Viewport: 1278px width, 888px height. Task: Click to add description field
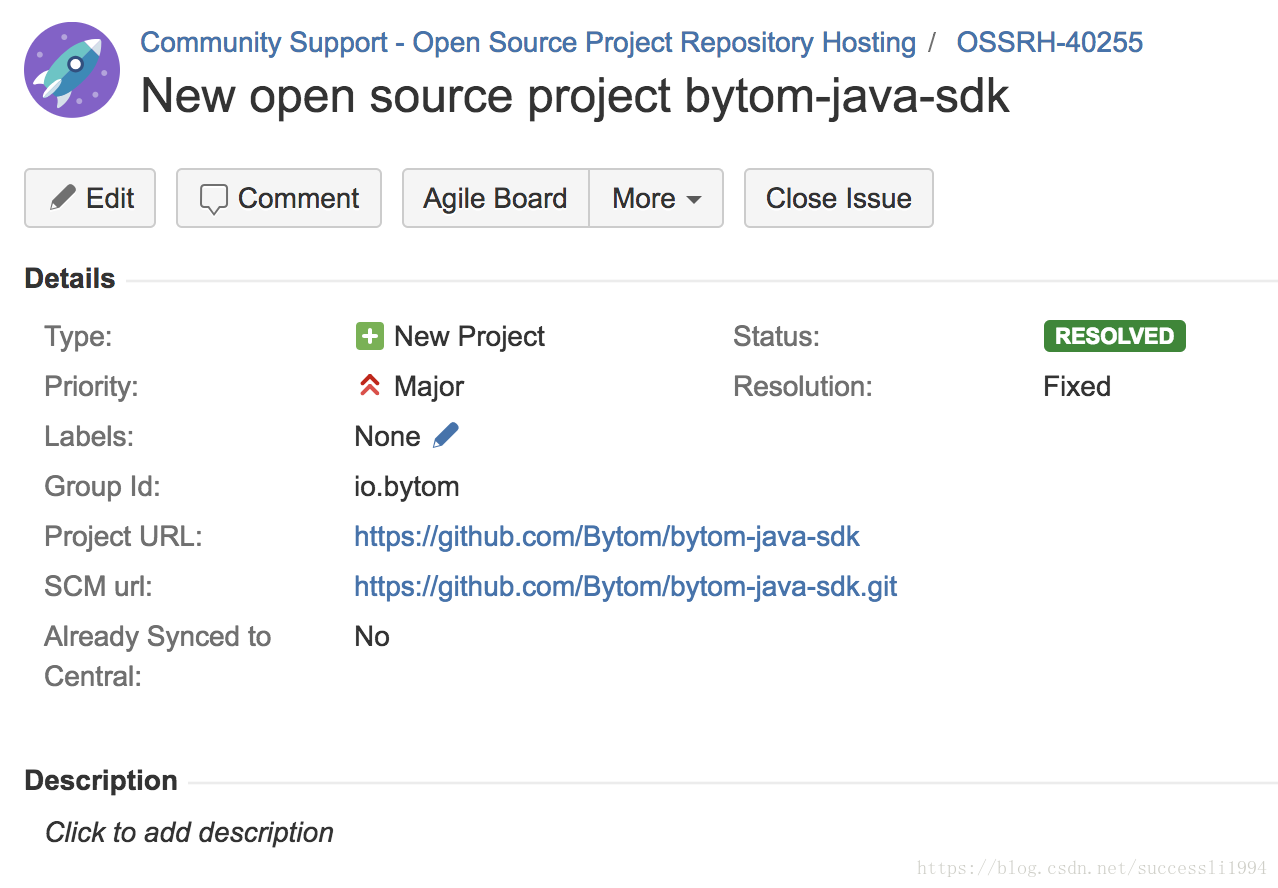pyautogui.click(x=189, y=832)
